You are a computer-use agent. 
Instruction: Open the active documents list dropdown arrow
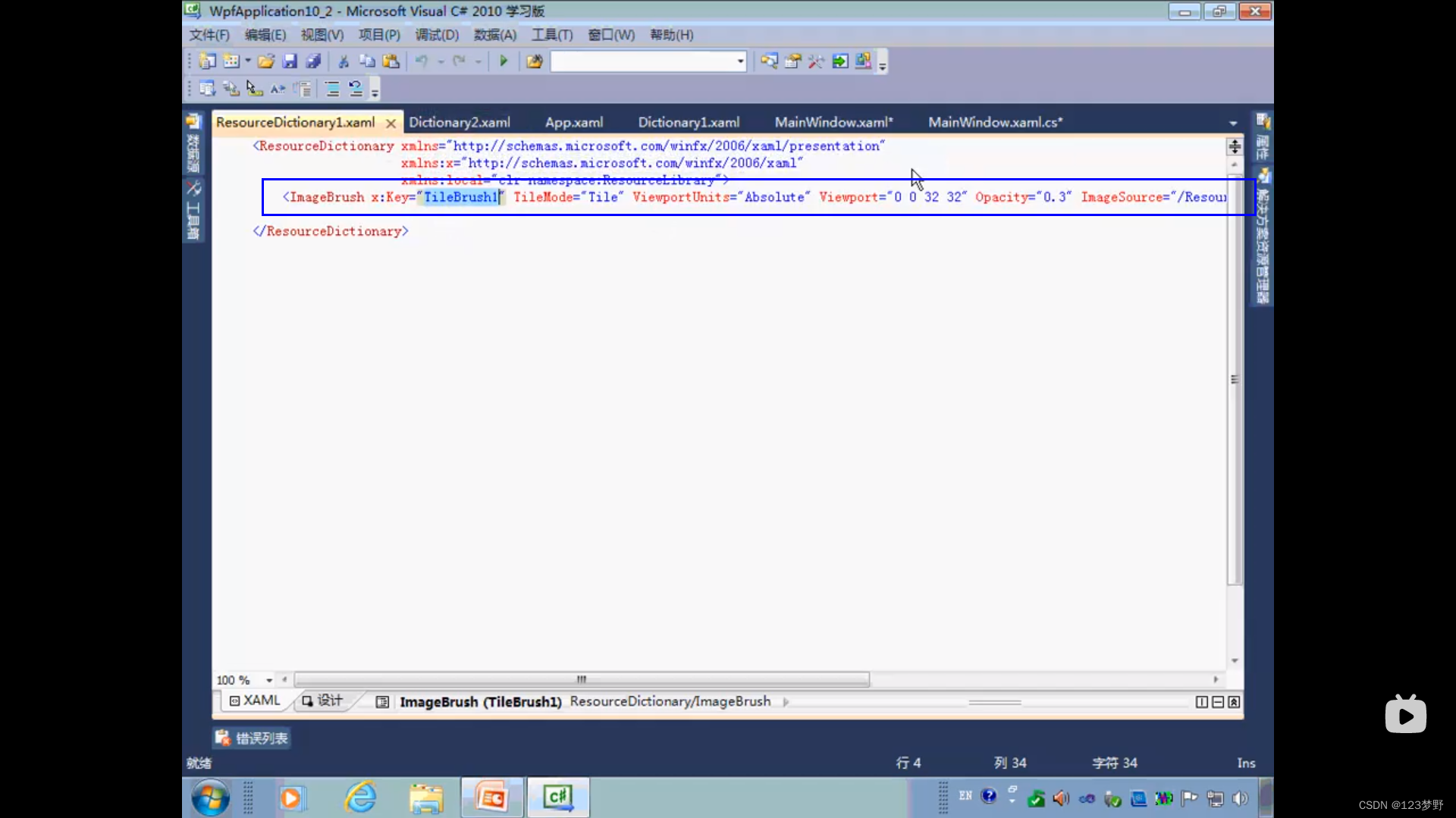click(1233, 123)
